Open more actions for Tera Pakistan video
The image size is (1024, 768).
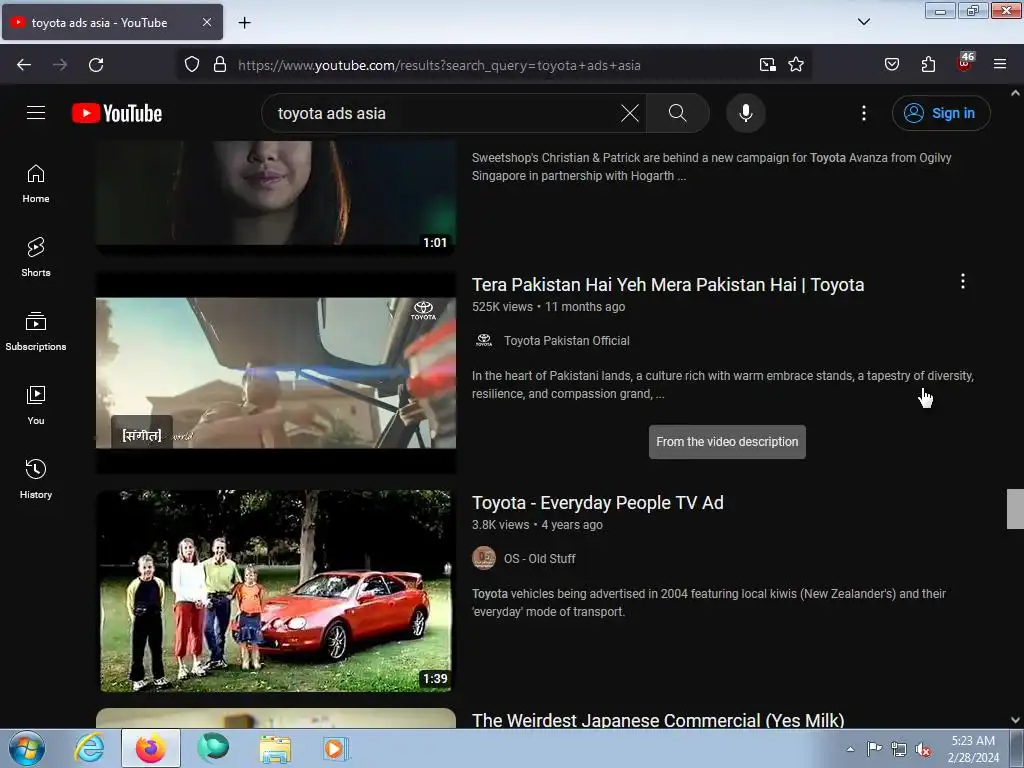pyautogui.click(x=963, y=281)
